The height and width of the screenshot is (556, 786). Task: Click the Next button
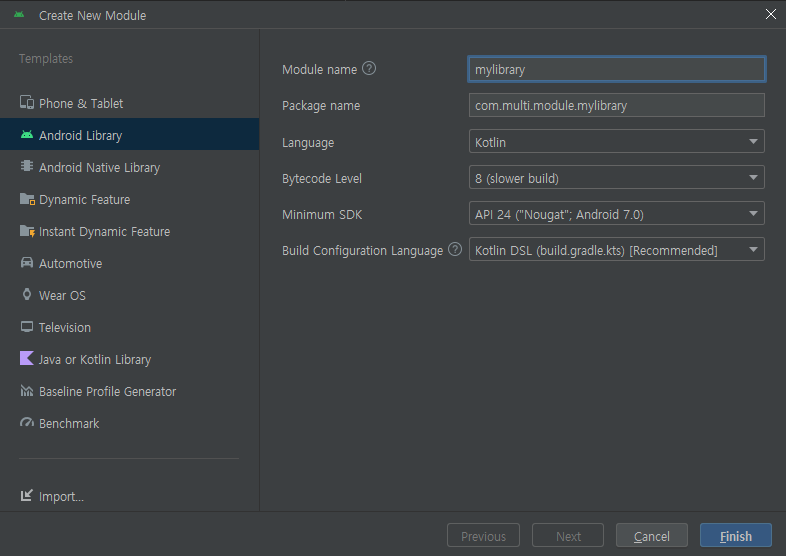[x=568, y=535]
